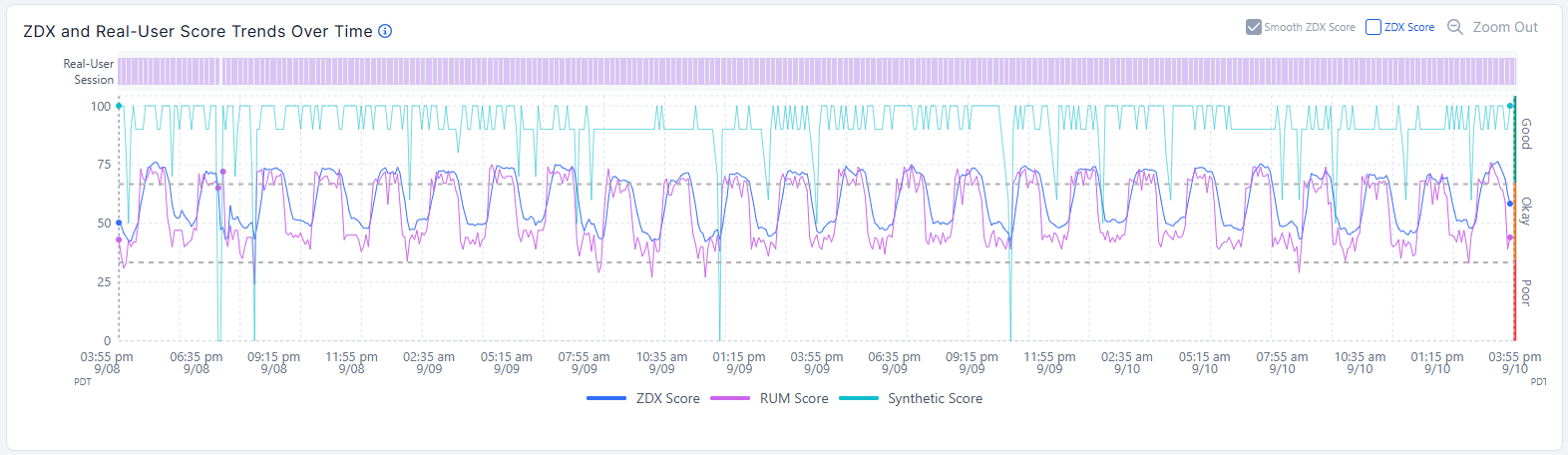Screen dimensions: 1568x455
Task: Click the Zoom Out magnifier icon
Action: coord(1455,27)
